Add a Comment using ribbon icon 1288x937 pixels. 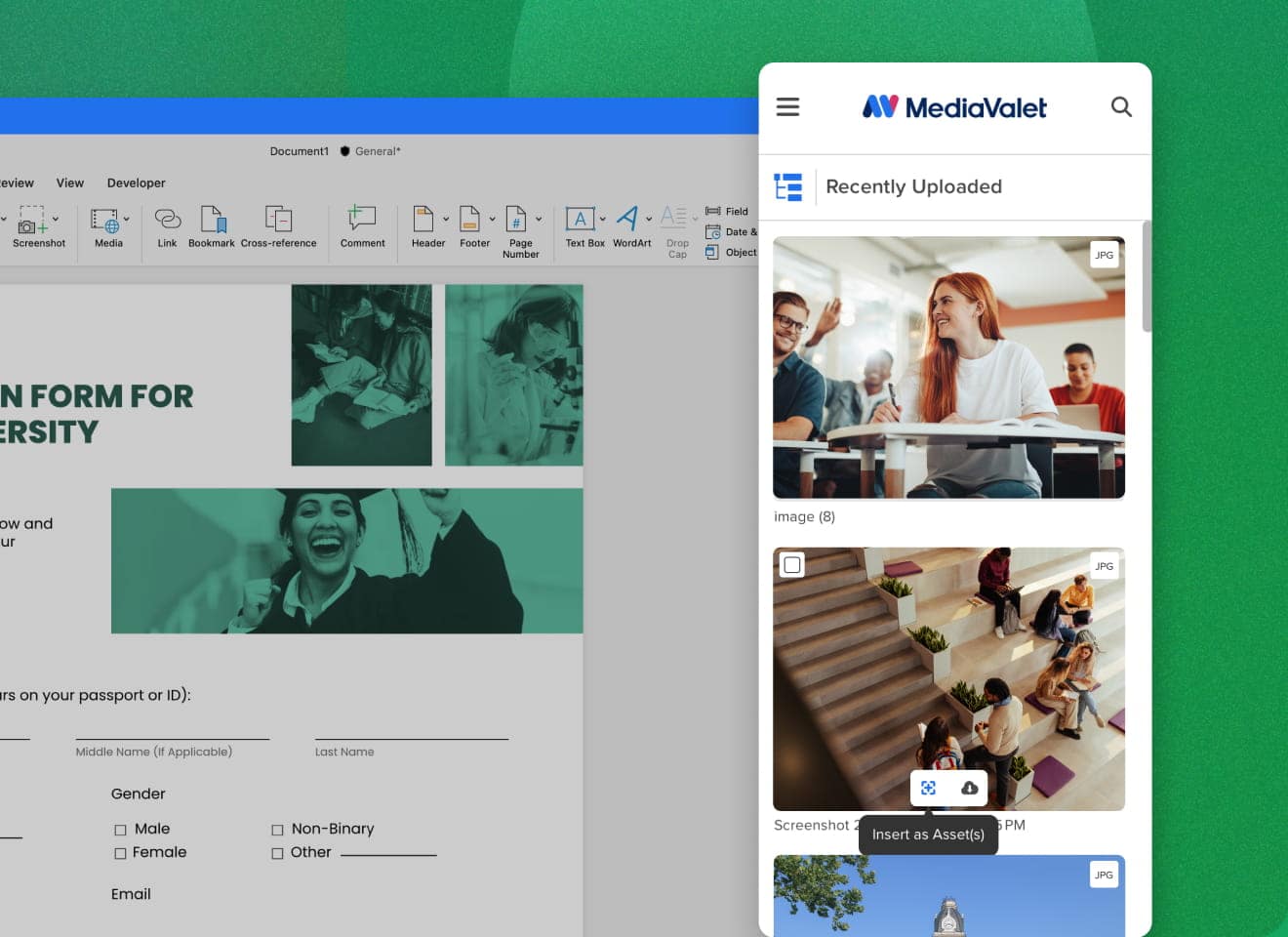coord(362,219)
